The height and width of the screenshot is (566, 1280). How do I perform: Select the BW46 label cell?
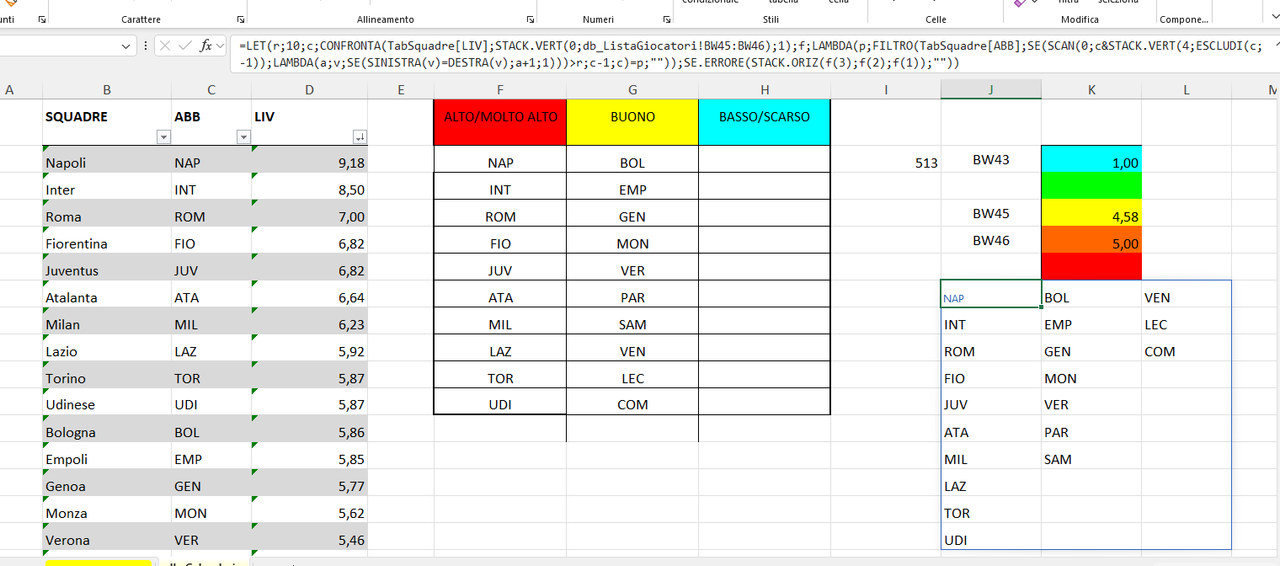pyautogui.click(x=990, y=240)
